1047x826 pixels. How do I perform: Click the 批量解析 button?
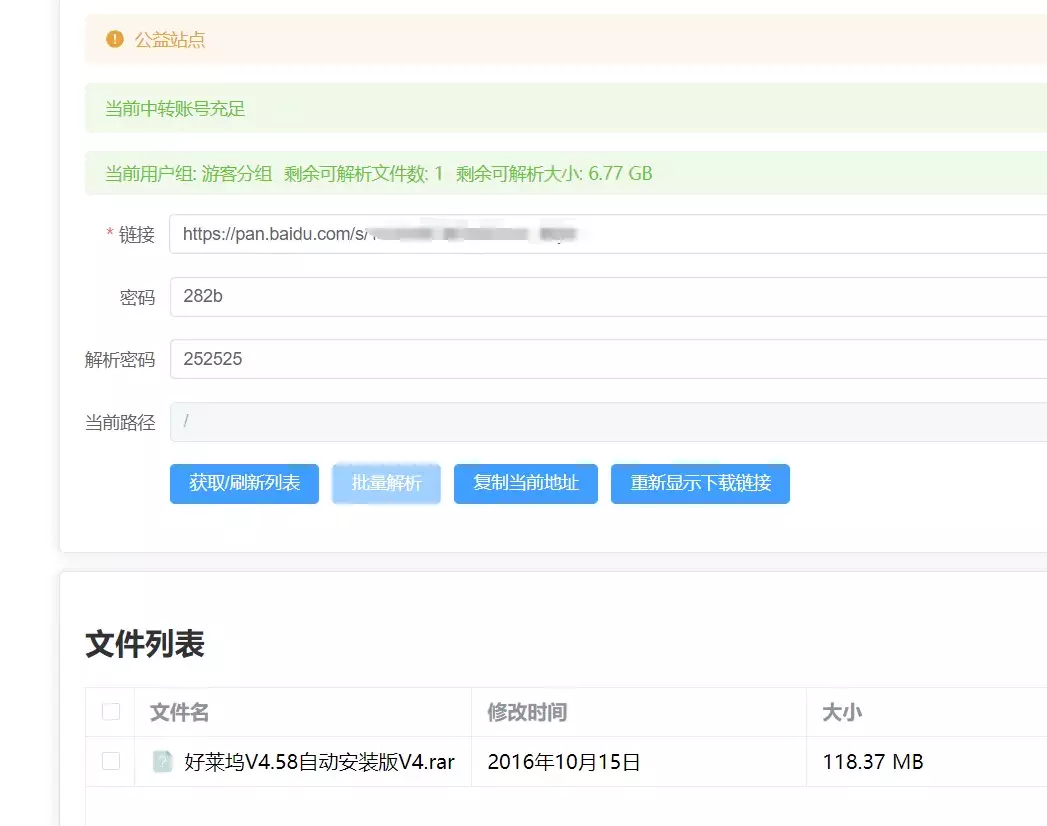386,484
